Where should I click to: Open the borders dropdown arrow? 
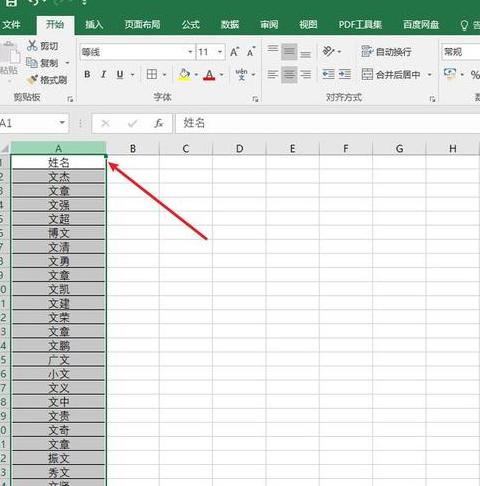(164, 75)
